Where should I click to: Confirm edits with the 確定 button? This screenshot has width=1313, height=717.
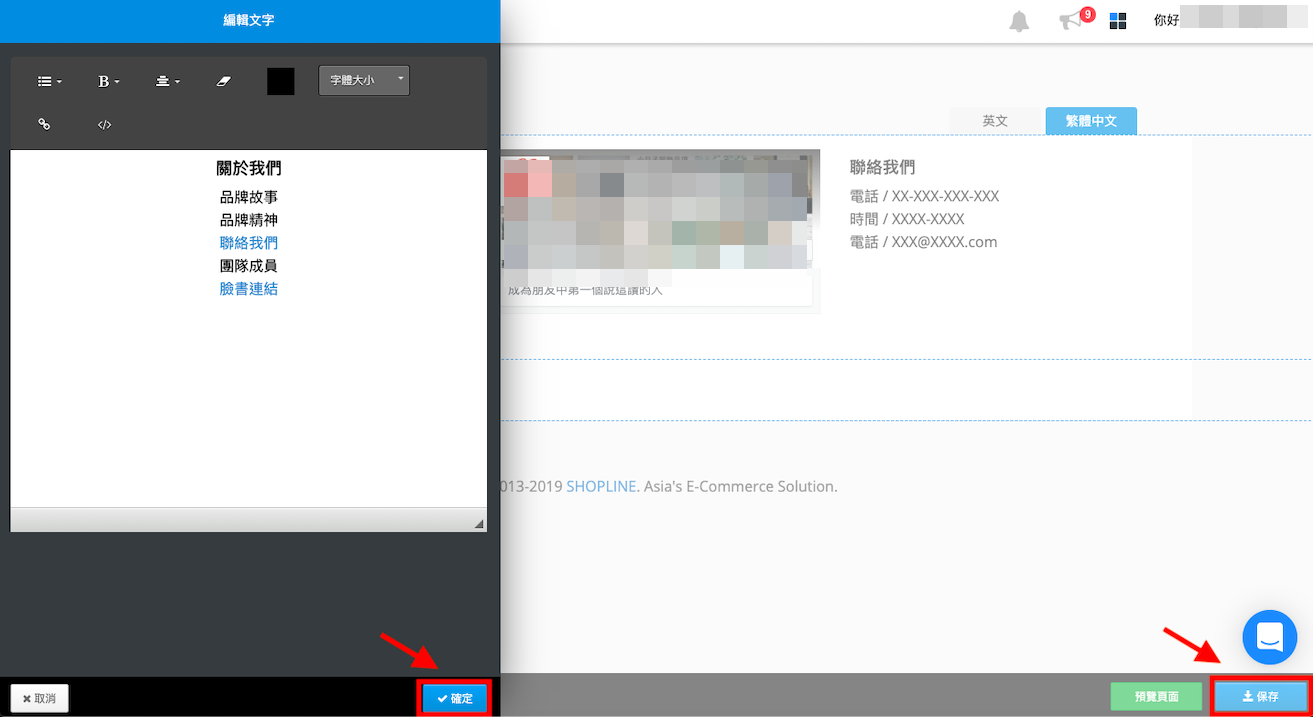click(x=455, y=698)
